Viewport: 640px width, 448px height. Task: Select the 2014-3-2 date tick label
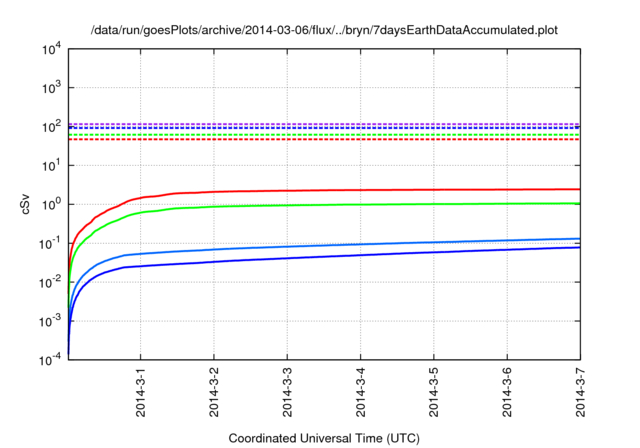pyautogui.click(x=214, y=392)
